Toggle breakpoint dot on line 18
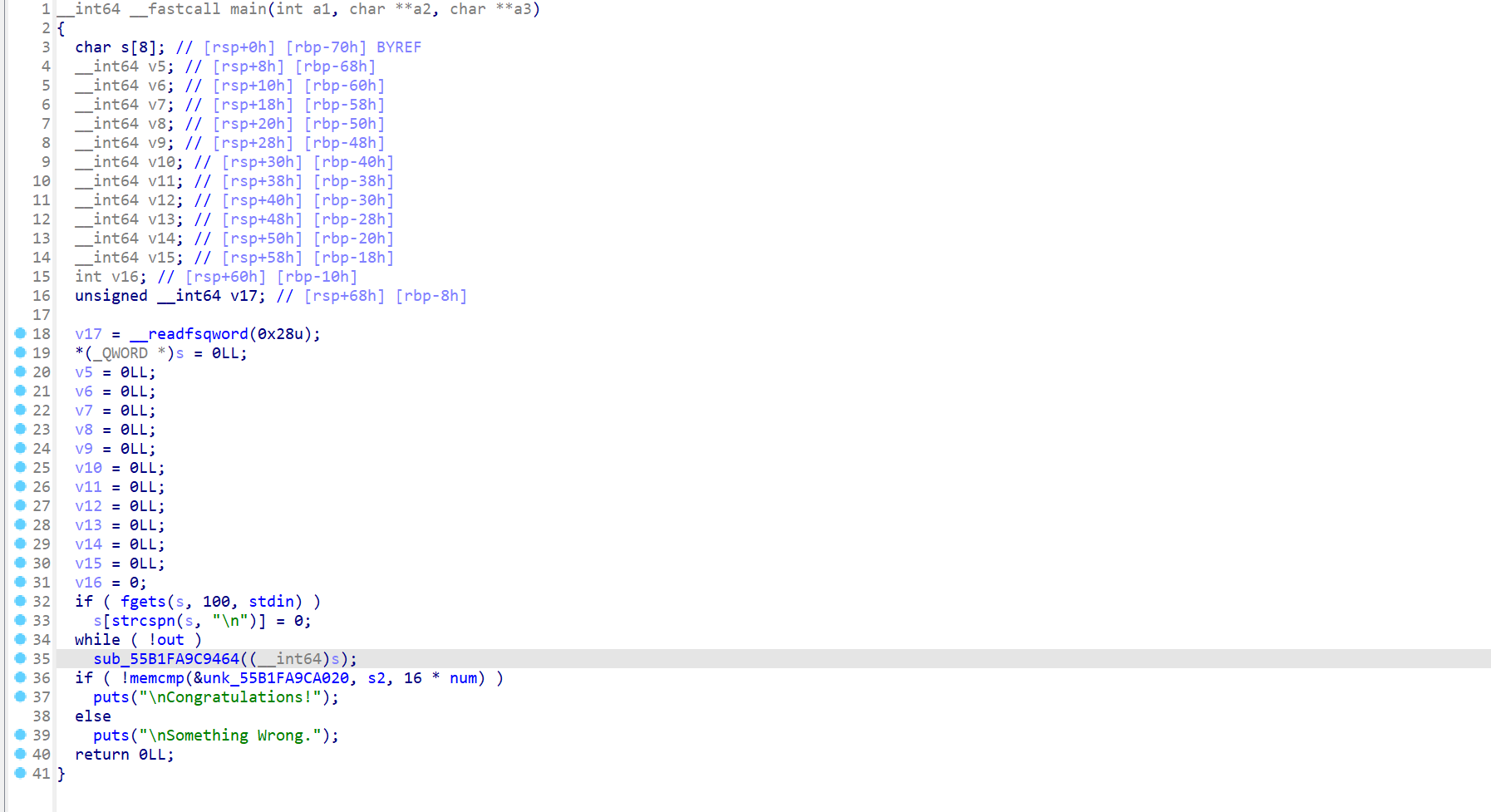This screenshot has height=812, width=1491. coord(21,333)
